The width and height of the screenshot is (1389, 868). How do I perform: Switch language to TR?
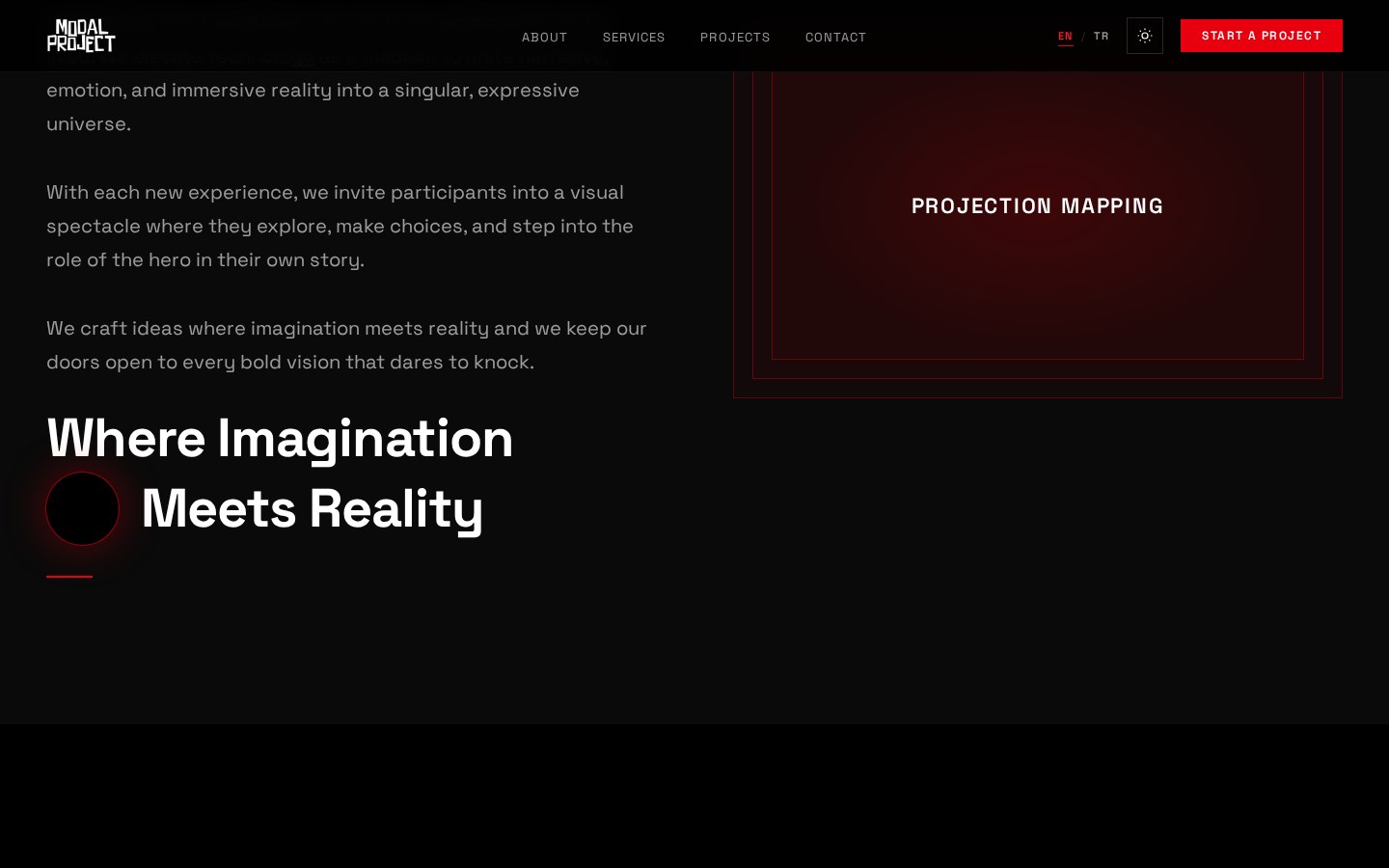pos(1102,37)
